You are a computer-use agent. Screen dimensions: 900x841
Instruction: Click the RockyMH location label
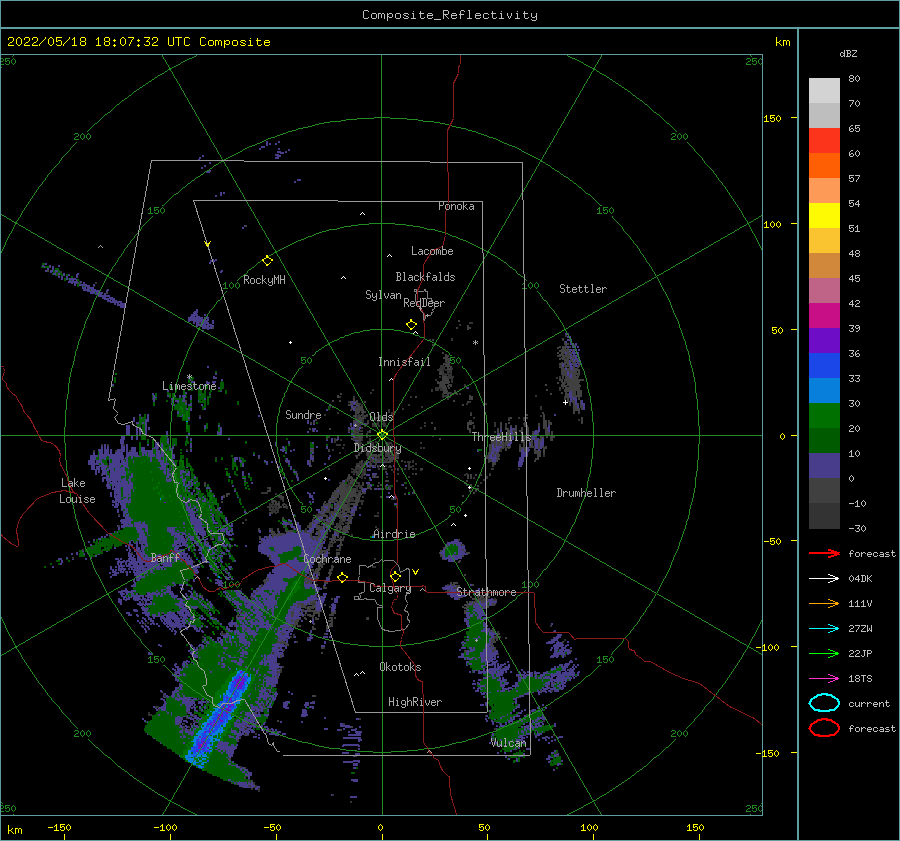[x=264, y=280]
